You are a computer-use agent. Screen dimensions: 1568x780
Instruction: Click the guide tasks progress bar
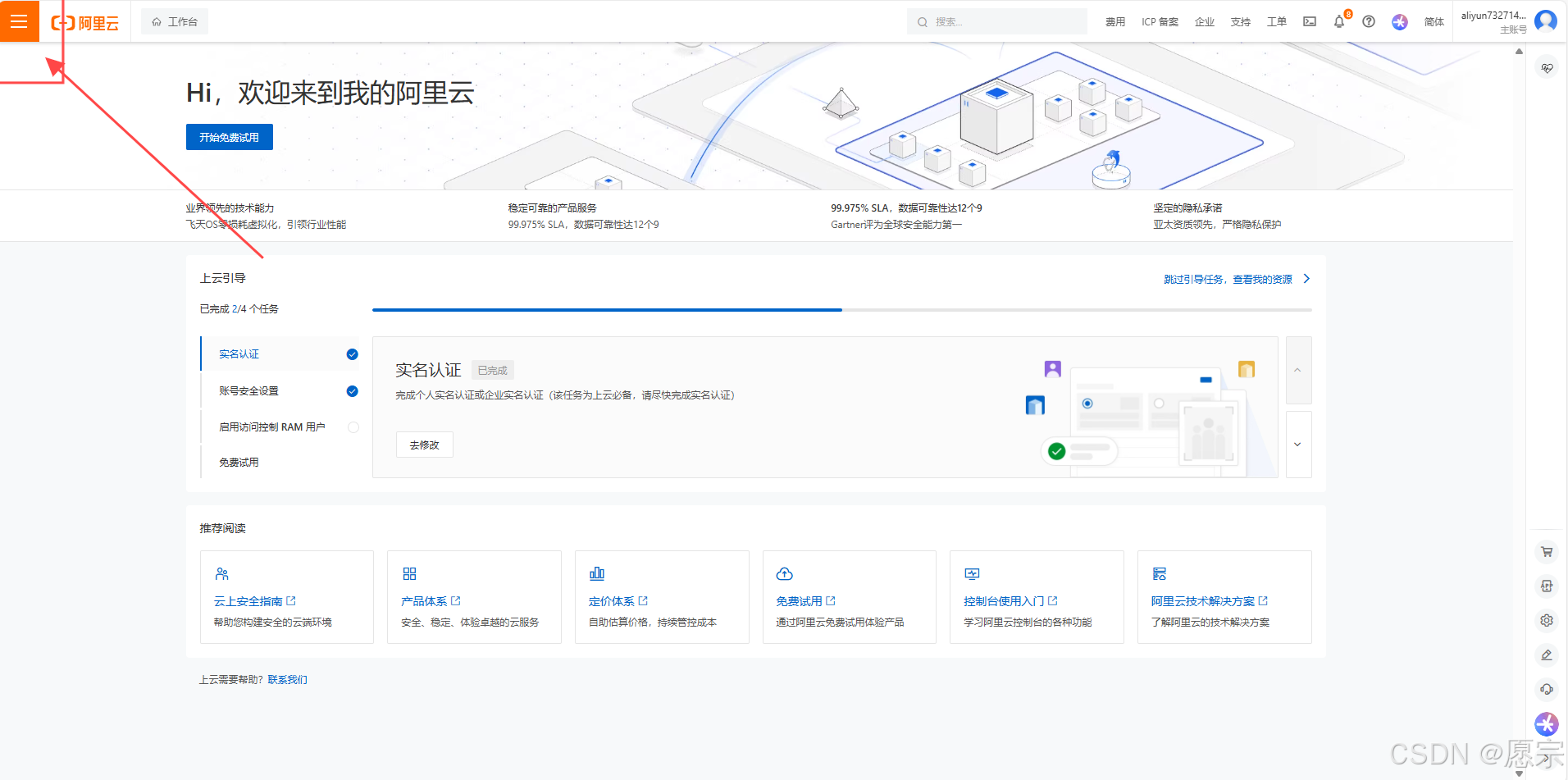point(842,310)
